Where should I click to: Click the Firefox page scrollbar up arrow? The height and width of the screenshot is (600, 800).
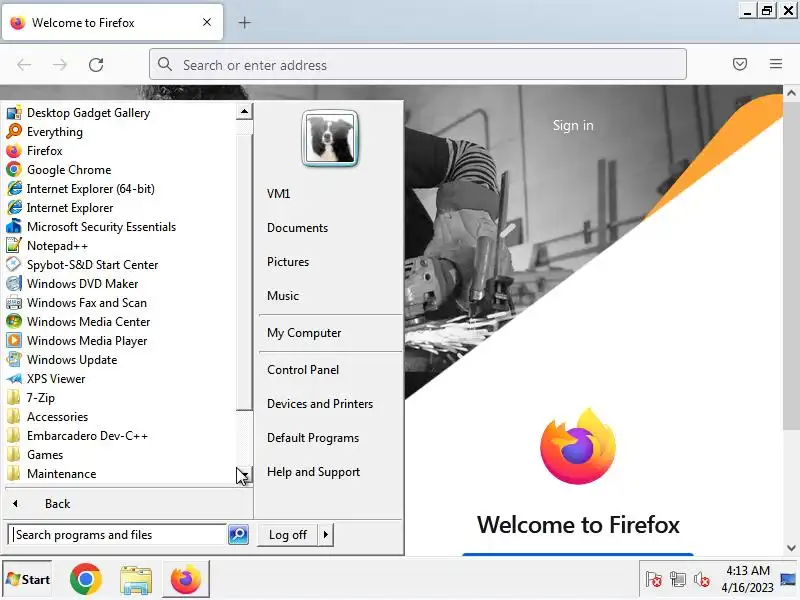click(791, 93)
